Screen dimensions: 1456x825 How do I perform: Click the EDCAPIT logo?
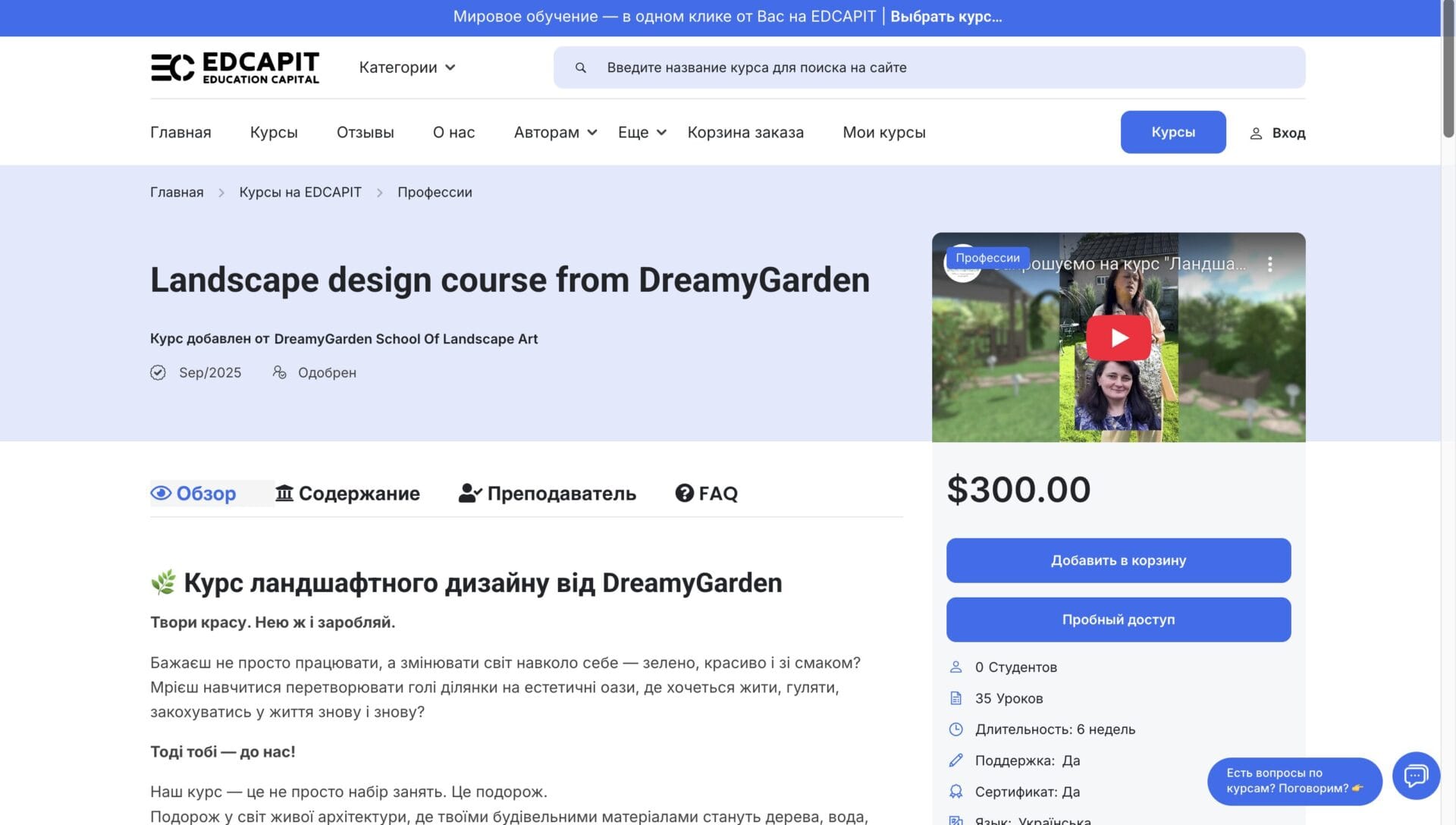(x=235, y=67)
